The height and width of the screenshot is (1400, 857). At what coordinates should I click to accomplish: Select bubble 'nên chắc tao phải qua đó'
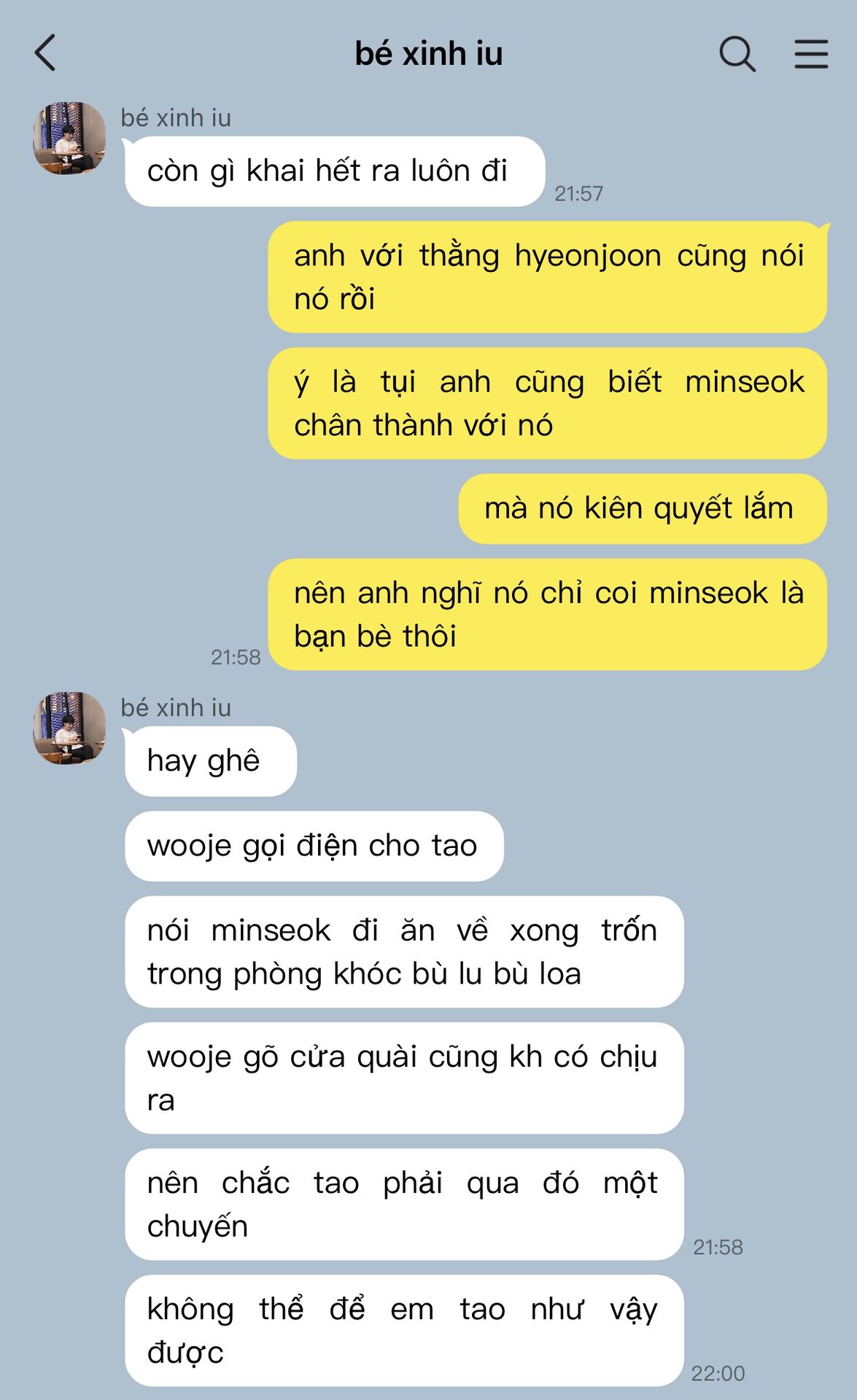coord(404,1205)
